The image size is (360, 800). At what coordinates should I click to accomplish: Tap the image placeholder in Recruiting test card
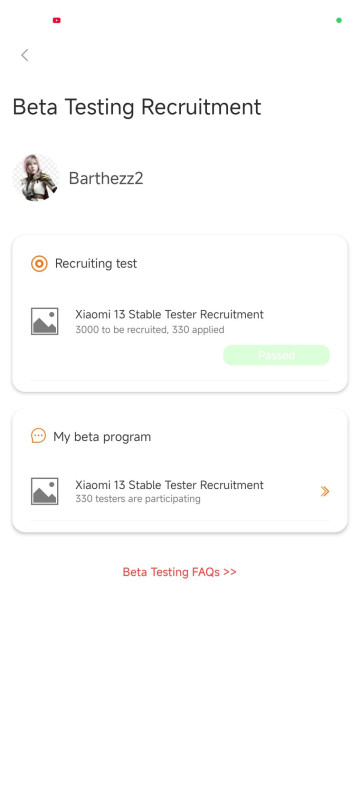[x=45, y=321]
